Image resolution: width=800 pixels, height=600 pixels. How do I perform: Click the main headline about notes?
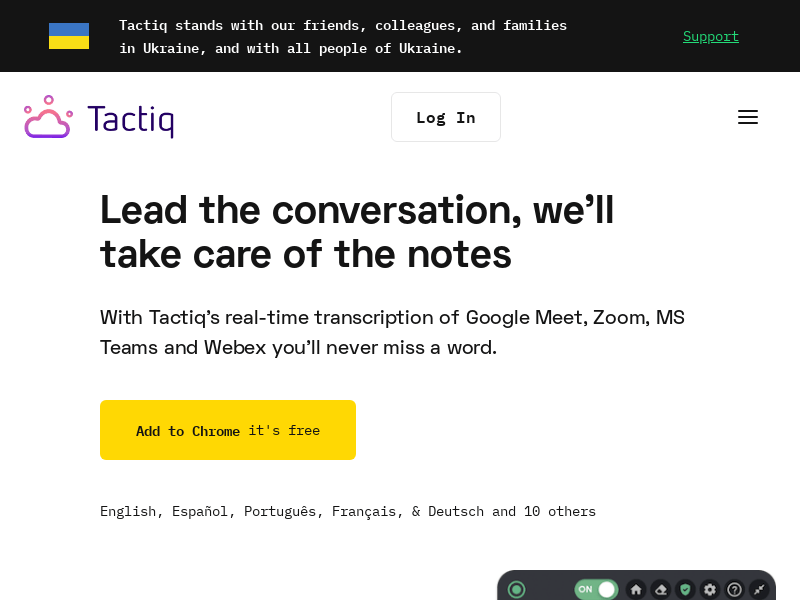point(357,232)
